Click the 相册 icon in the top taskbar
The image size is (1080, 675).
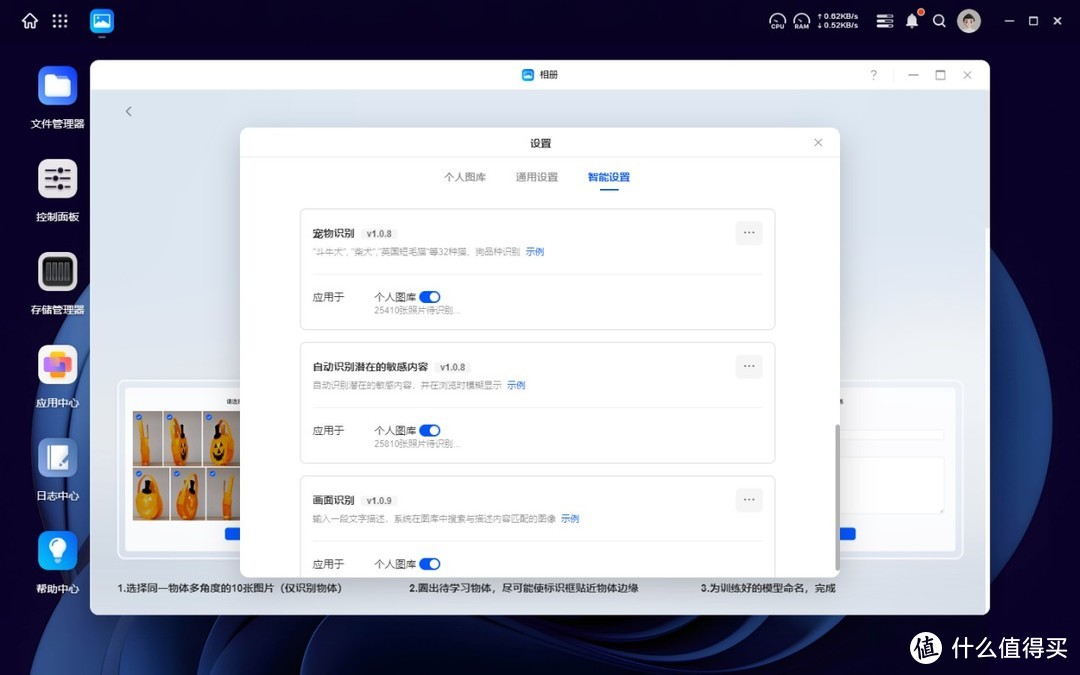pos(100,20)
